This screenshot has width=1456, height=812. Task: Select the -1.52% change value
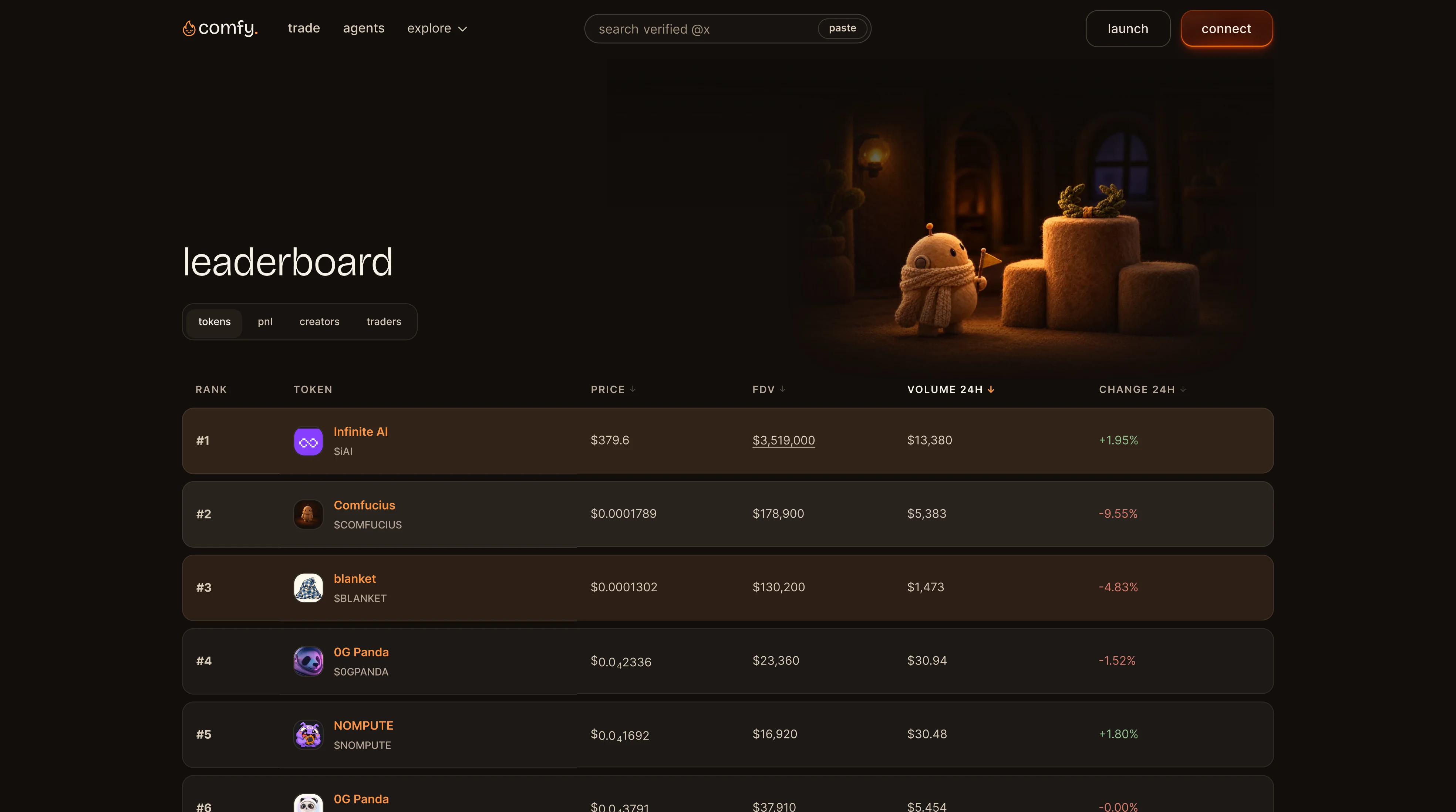click(x=1117, y=660)
